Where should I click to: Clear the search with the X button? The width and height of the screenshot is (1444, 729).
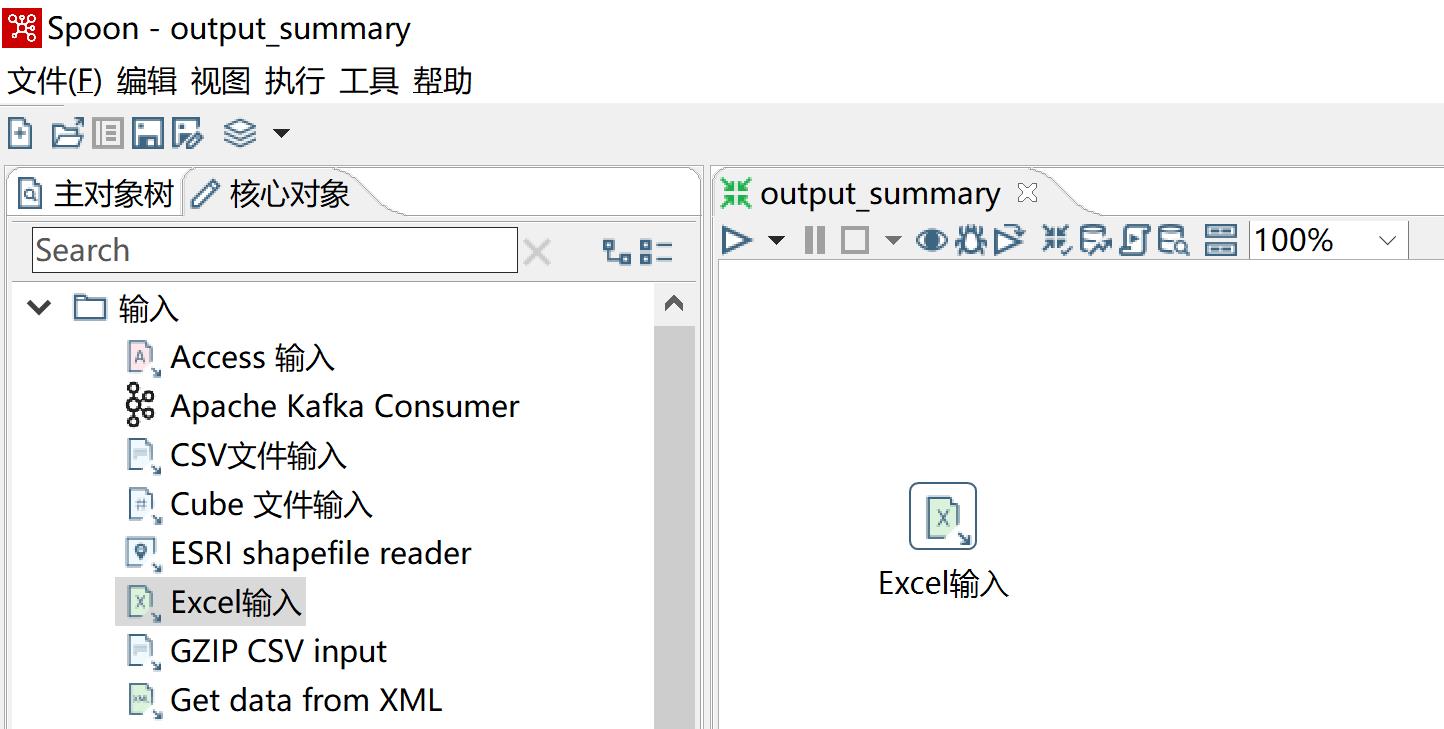(x=537, y=252)
